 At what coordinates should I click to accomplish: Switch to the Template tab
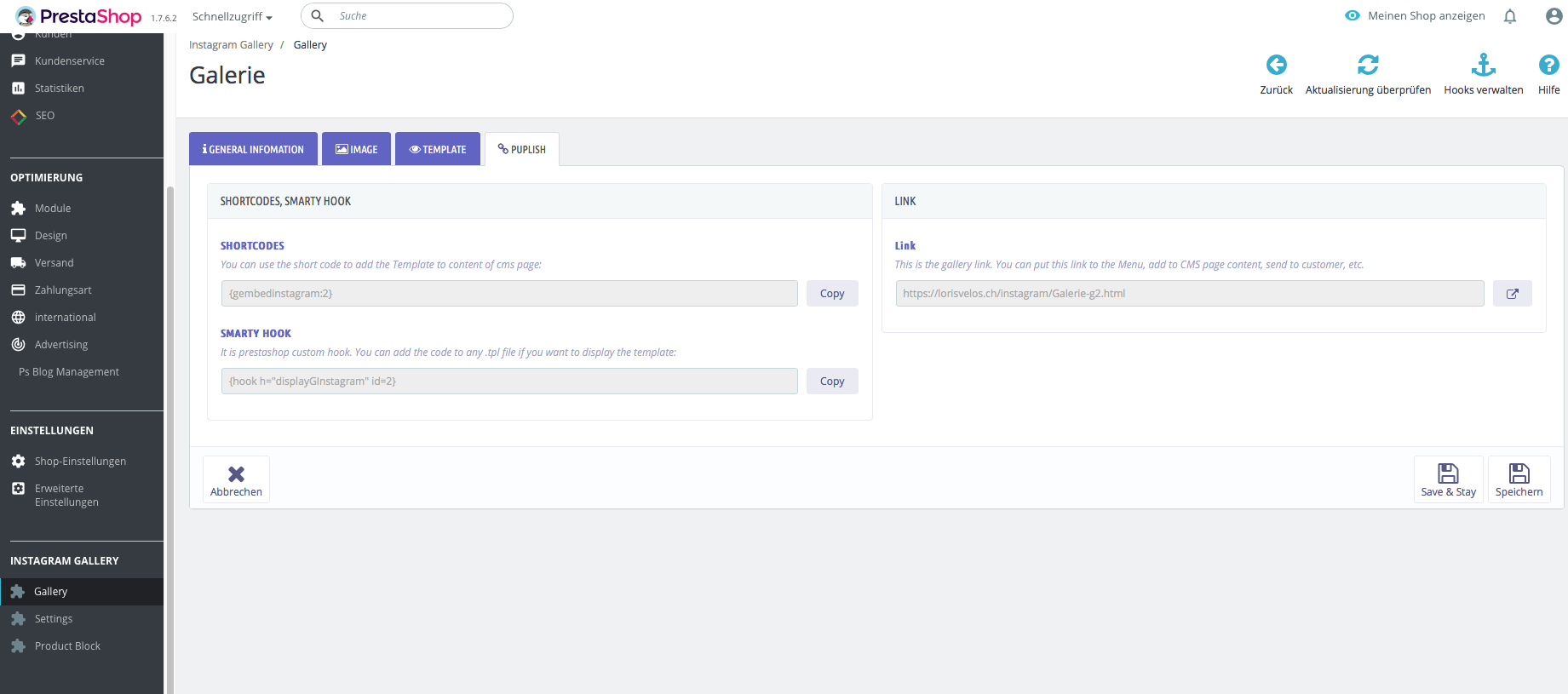pyautogui.click(x=438, y=149)
